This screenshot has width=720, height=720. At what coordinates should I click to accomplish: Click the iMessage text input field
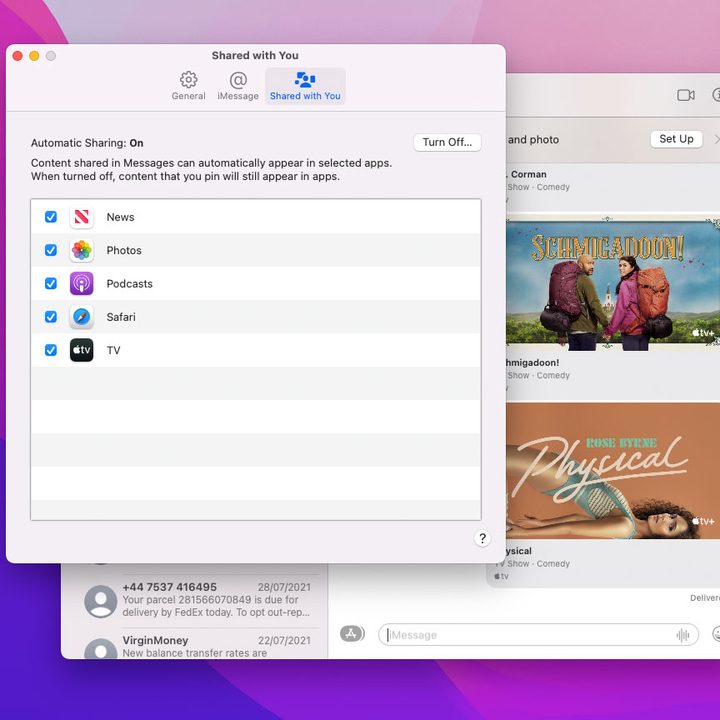[x=538, y=635]
